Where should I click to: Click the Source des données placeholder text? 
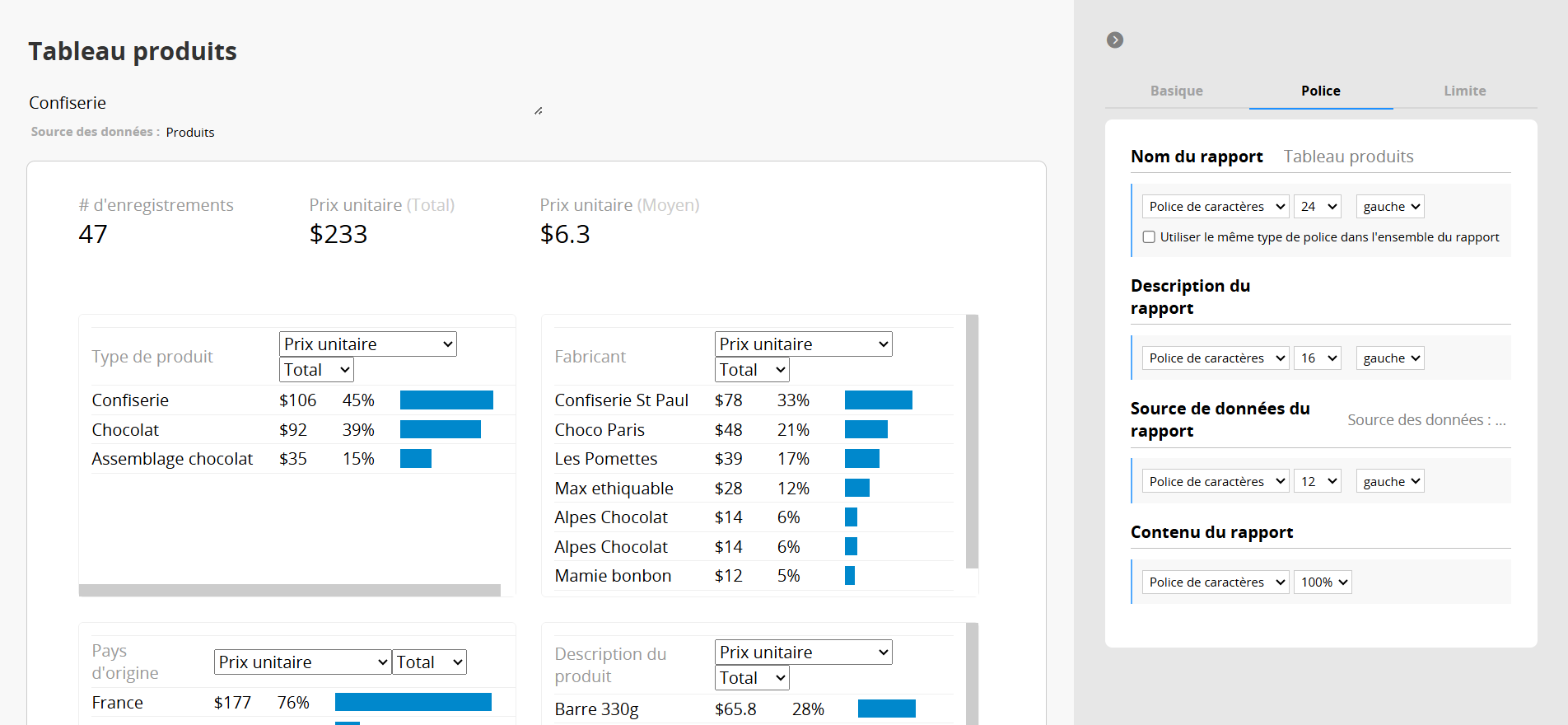tap(1426, 420)
